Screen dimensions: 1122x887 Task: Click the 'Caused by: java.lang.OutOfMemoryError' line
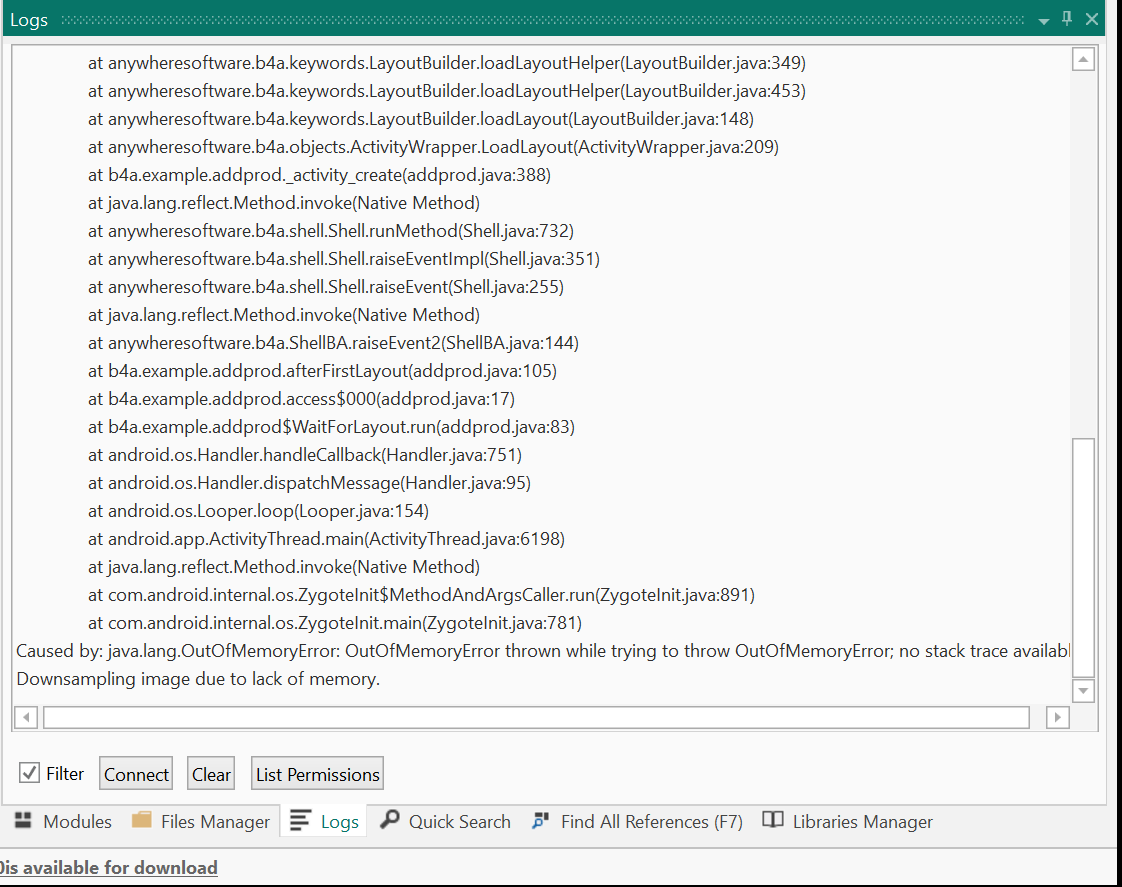pyautogui.click(x=543, y=651)
